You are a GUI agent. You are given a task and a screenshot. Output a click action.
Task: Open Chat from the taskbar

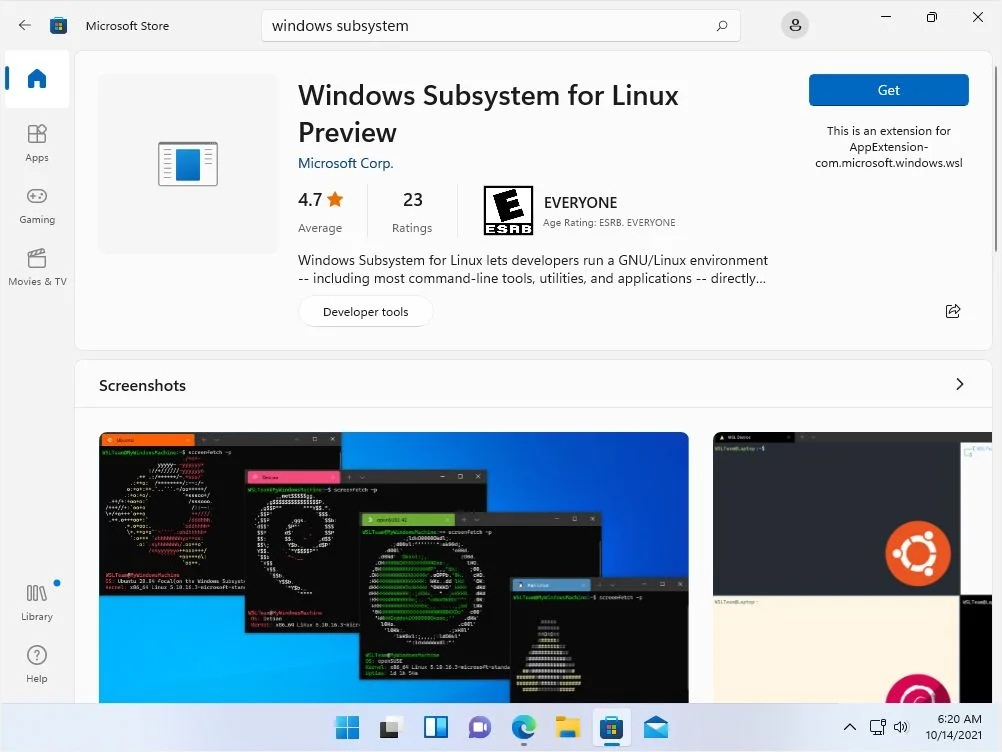(480, 728)
